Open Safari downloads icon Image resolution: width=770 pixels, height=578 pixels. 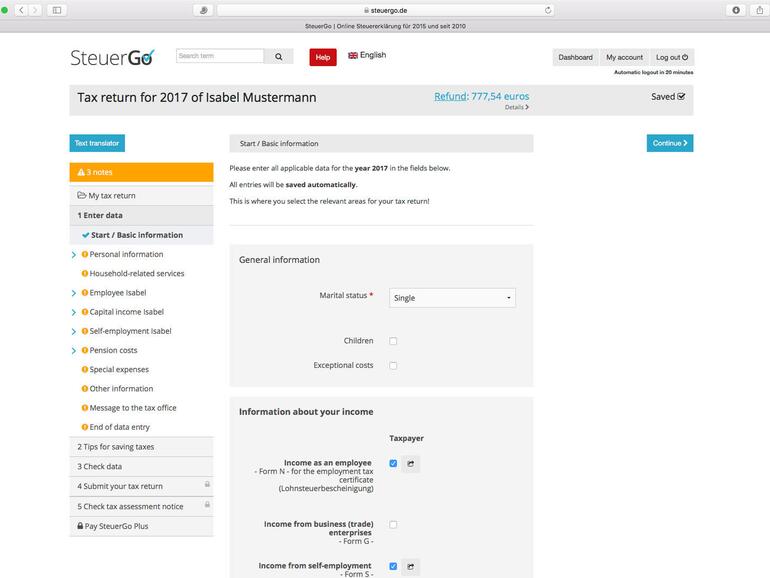(736, 10)
